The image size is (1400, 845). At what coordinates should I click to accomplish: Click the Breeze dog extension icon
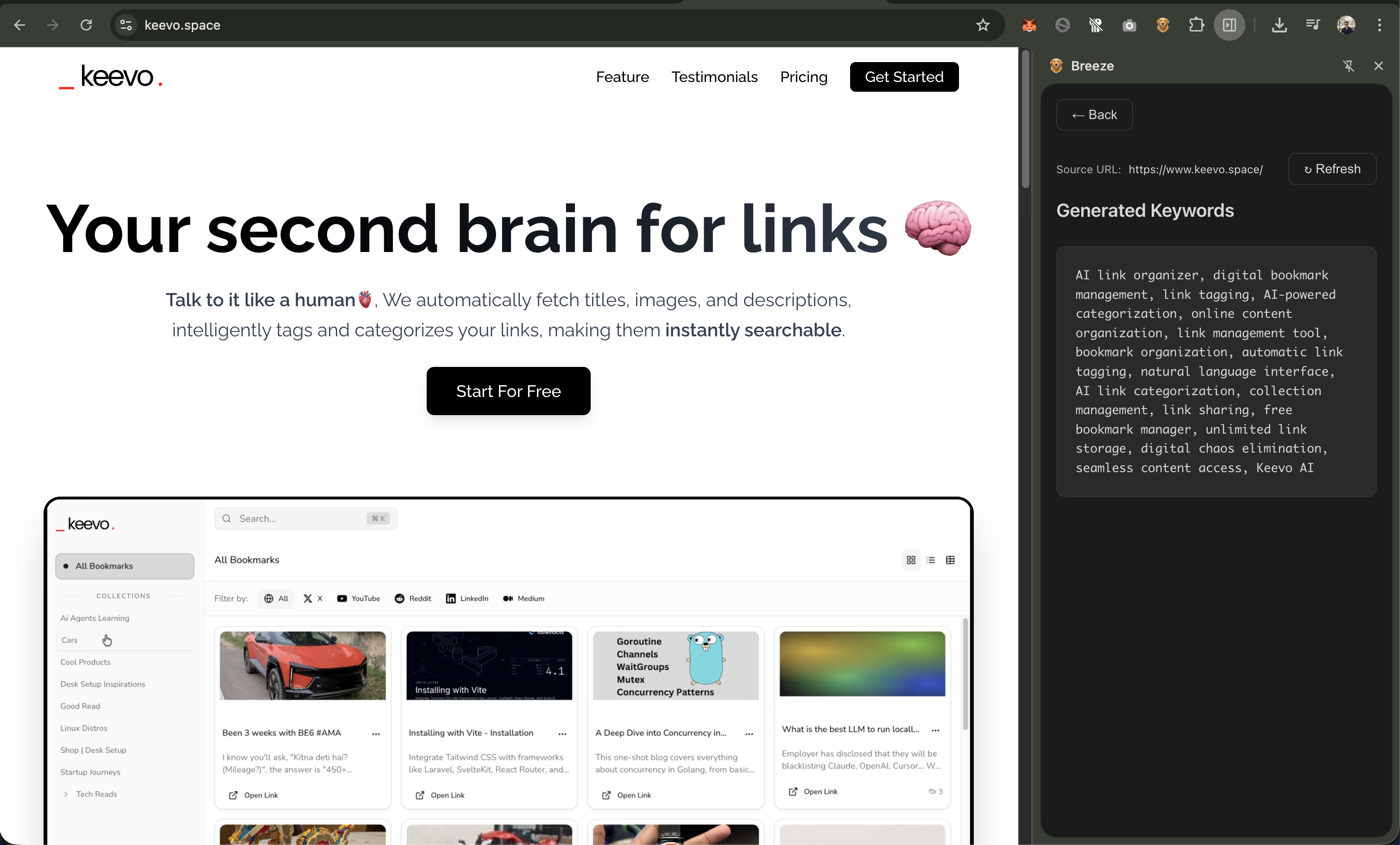pyautogui.click(x=1162, y=25)
